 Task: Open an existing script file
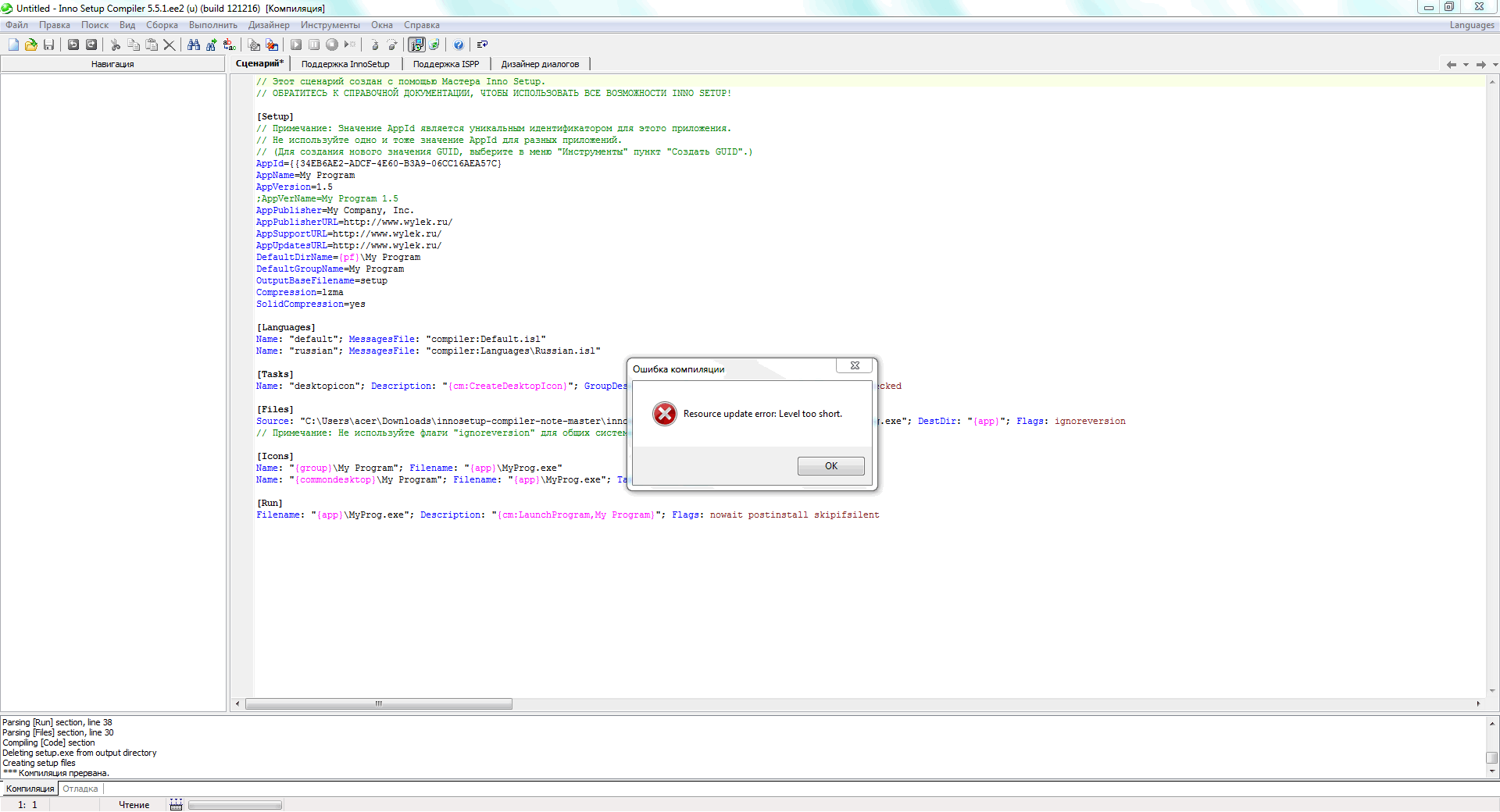tap(31, 45)
